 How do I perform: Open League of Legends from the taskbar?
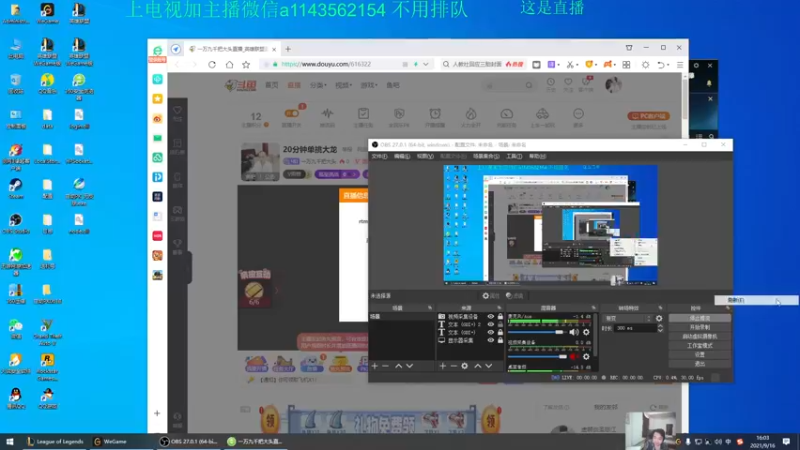coord(55,441)
